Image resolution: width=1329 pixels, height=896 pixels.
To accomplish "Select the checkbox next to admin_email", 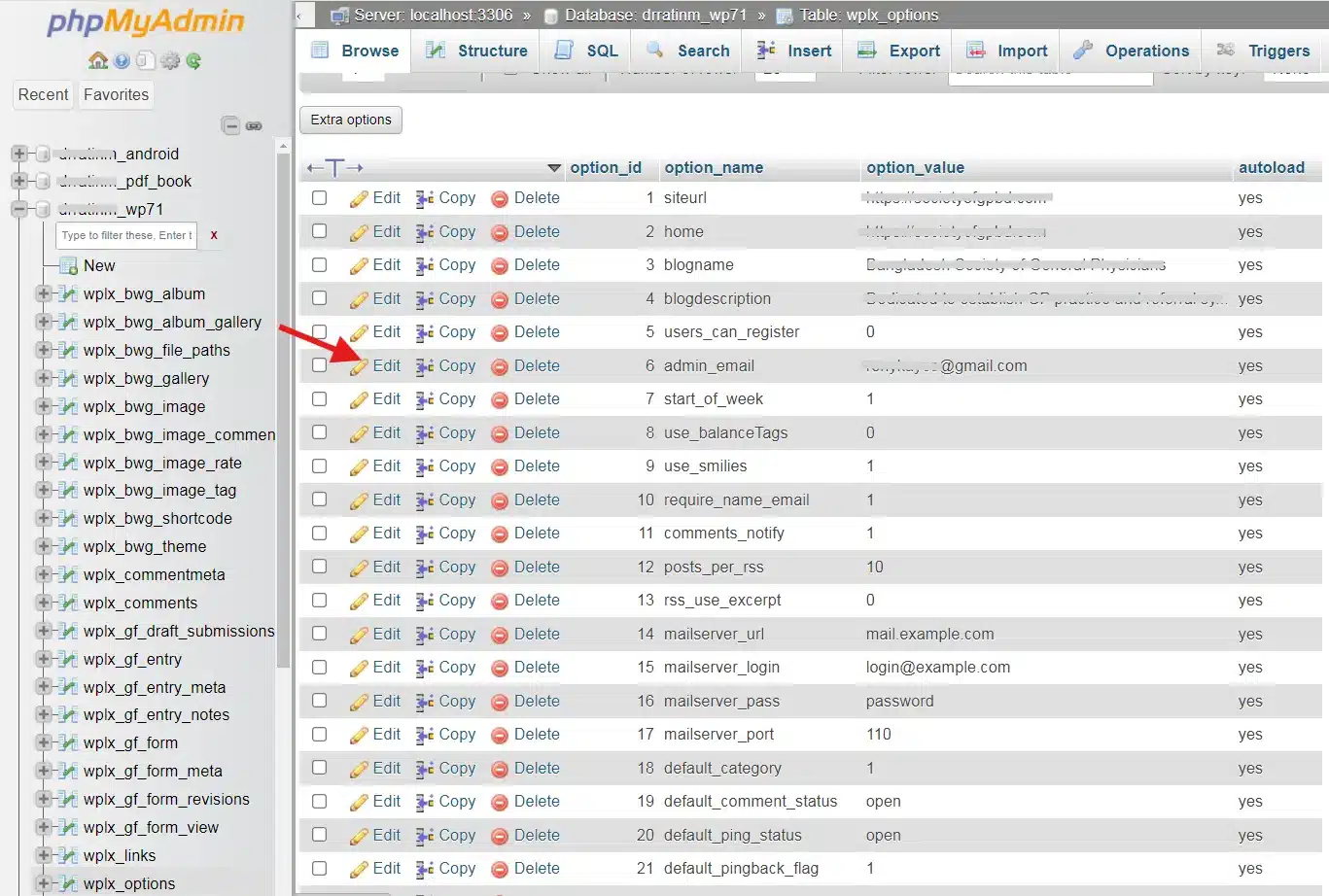I will click(x=320, y=365).
